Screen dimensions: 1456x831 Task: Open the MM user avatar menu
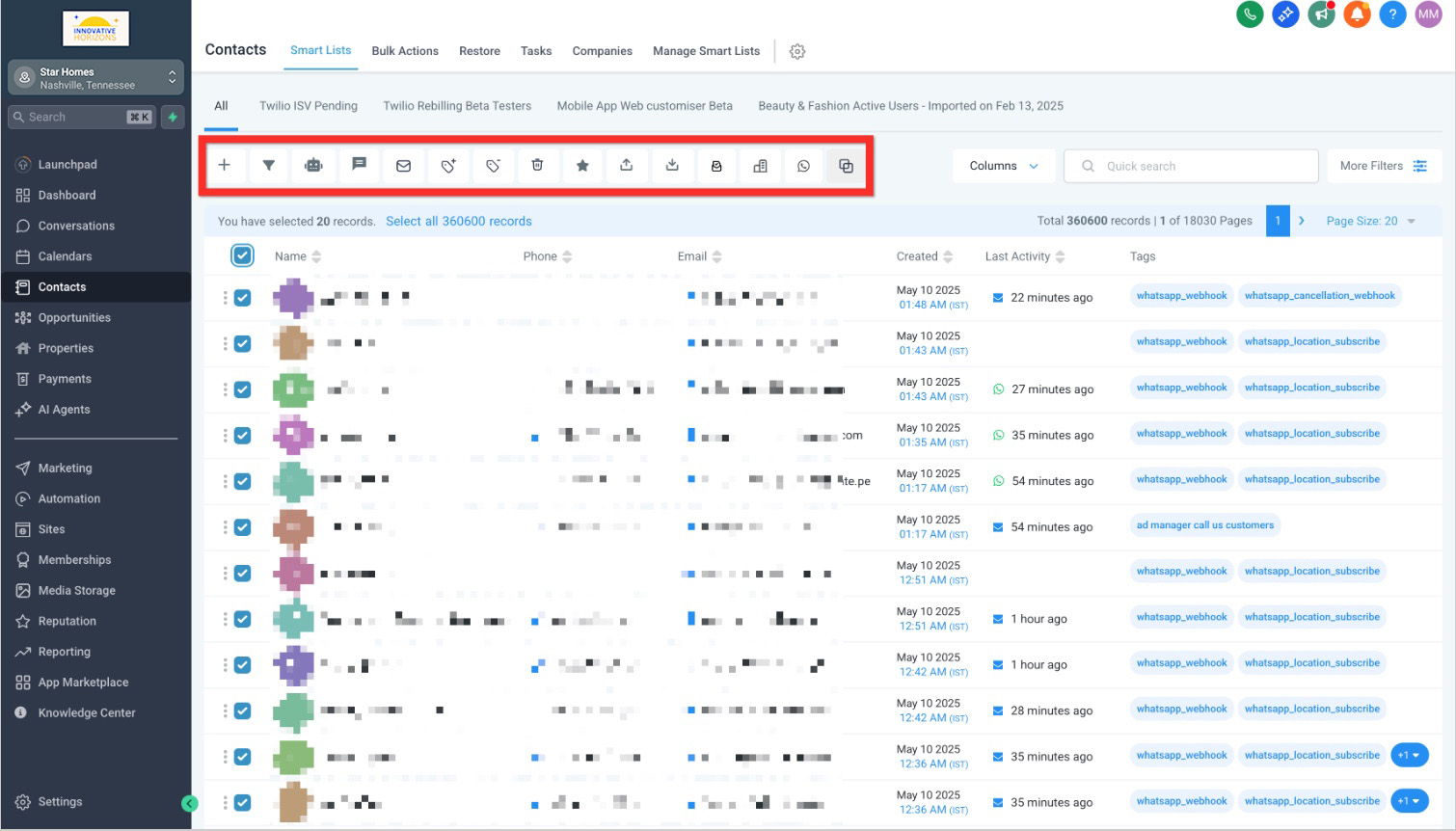1428,14
